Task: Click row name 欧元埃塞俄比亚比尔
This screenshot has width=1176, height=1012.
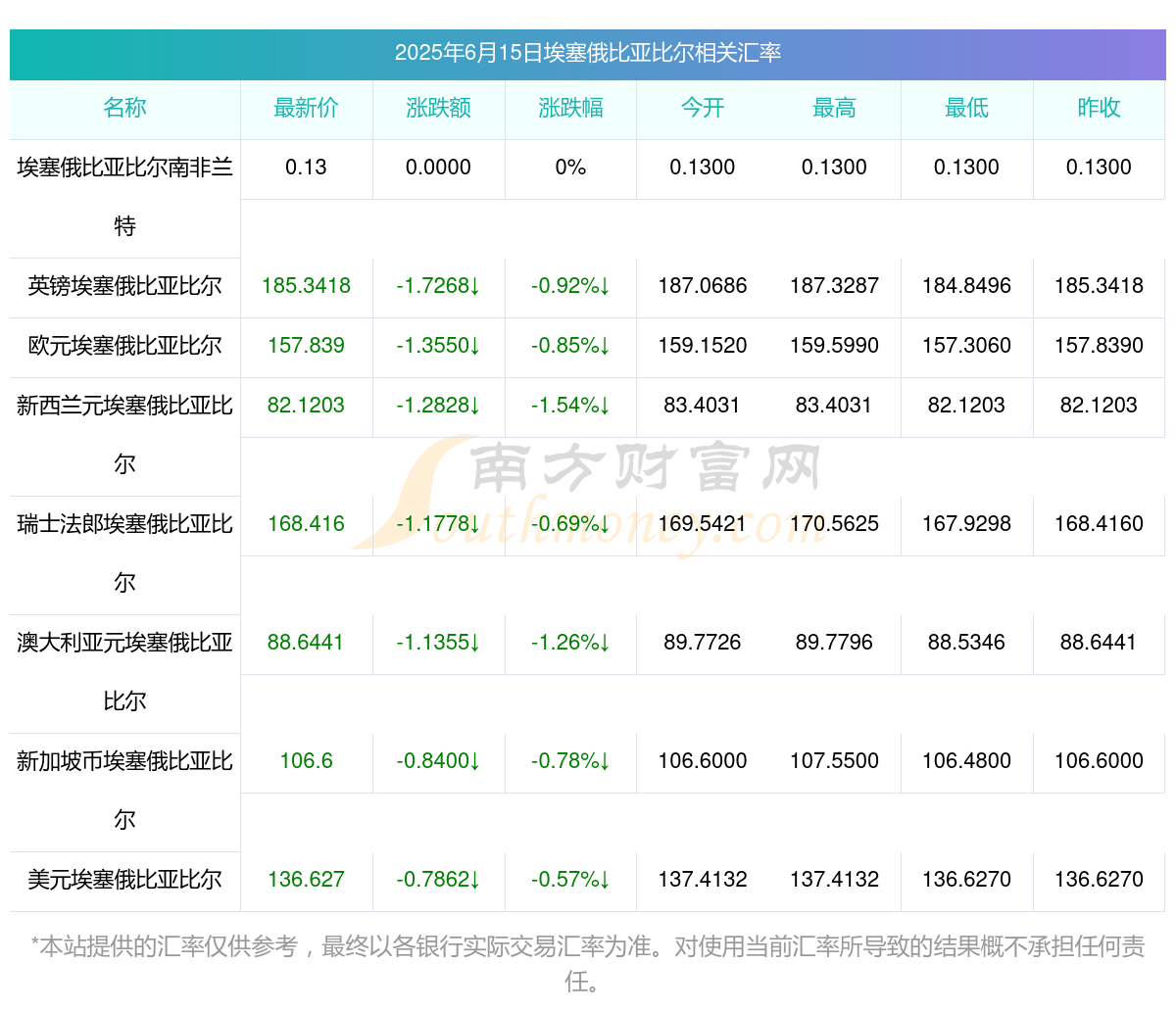Action: pyautogui.click(x=124, y=346)
